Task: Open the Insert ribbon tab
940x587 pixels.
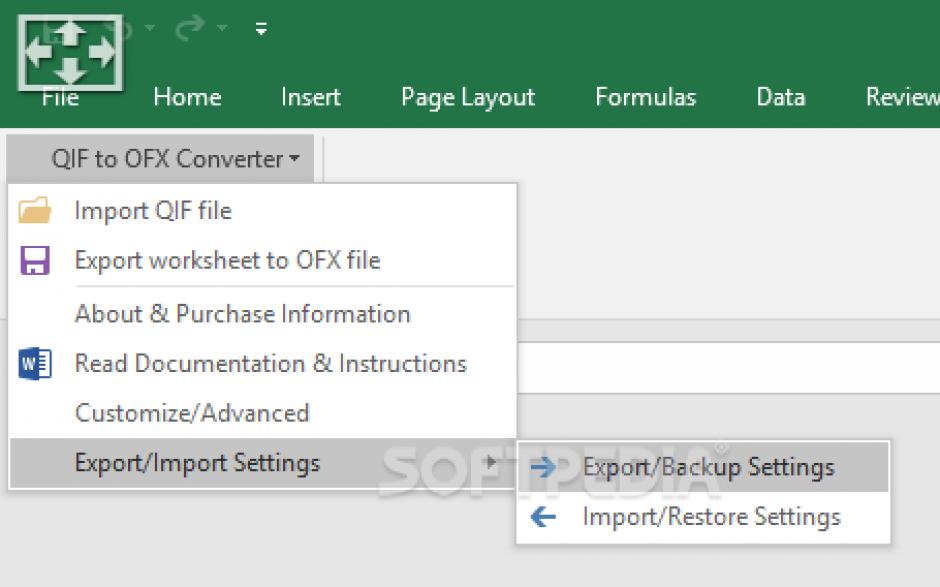Action: point(311,97)
